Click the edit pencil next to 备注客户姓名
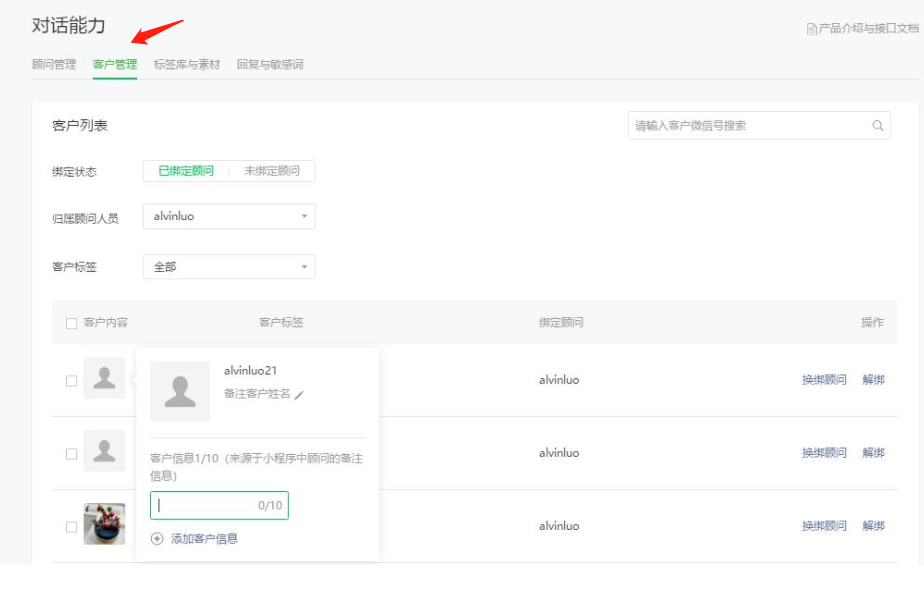This screenshot has width=924, height=595. [x=299, y=395]
